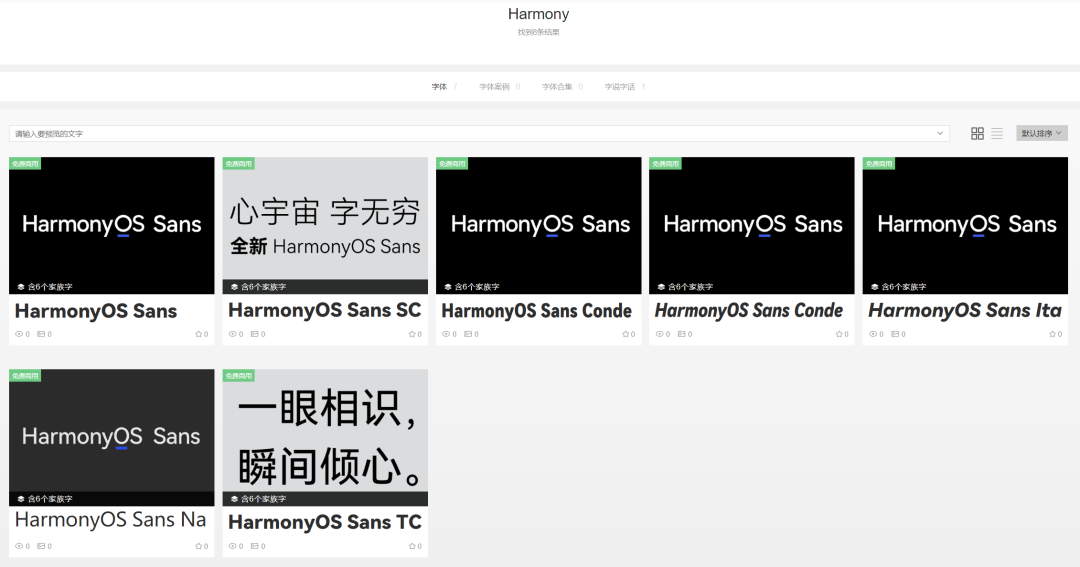Switch to grid view layout
The width and height of the screenshot is (1080, 567).
pyautogui.click(x=977, y=133)
